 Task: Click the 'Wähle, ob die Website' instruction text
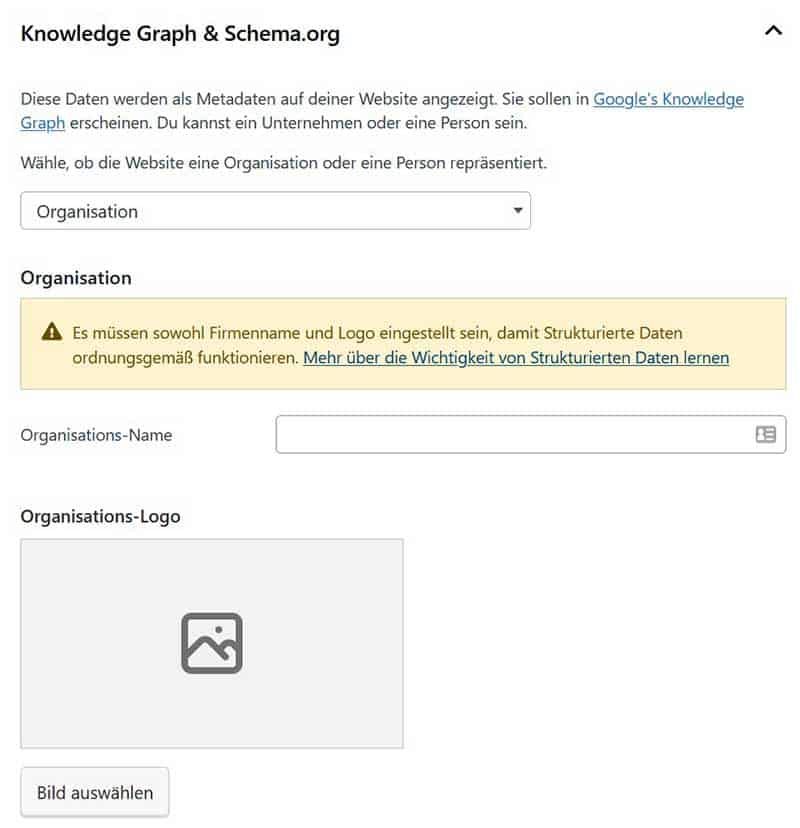pyautogui.click(x=283, y=162)
